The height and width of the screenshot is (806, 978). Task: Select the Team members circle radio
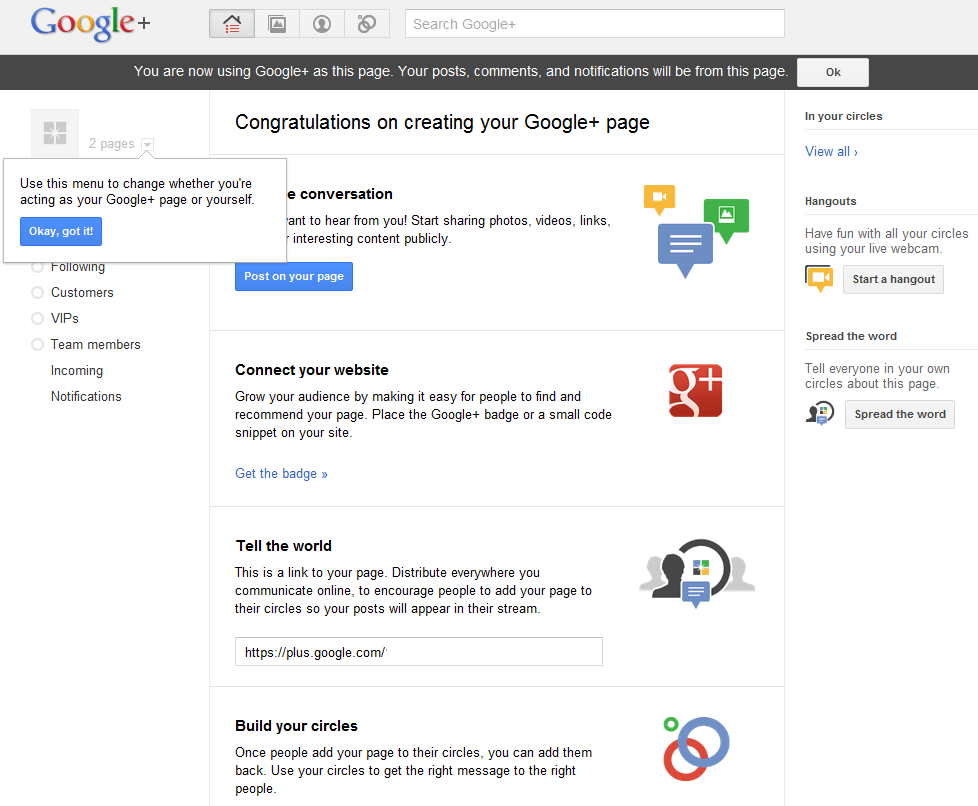[x=38, y=345]
